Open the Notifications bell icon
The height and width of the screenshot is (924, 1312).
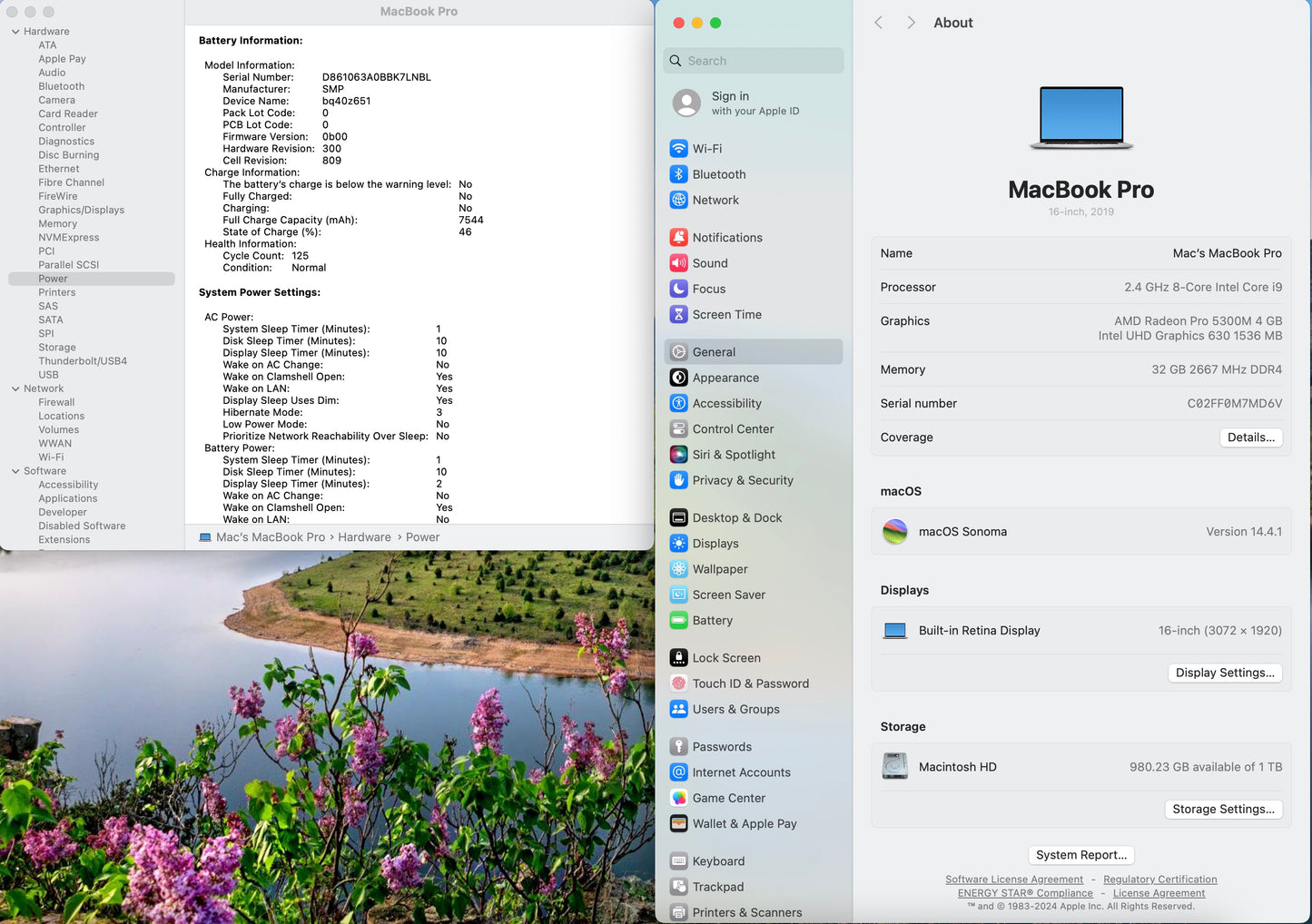click(x=678, y=238)
